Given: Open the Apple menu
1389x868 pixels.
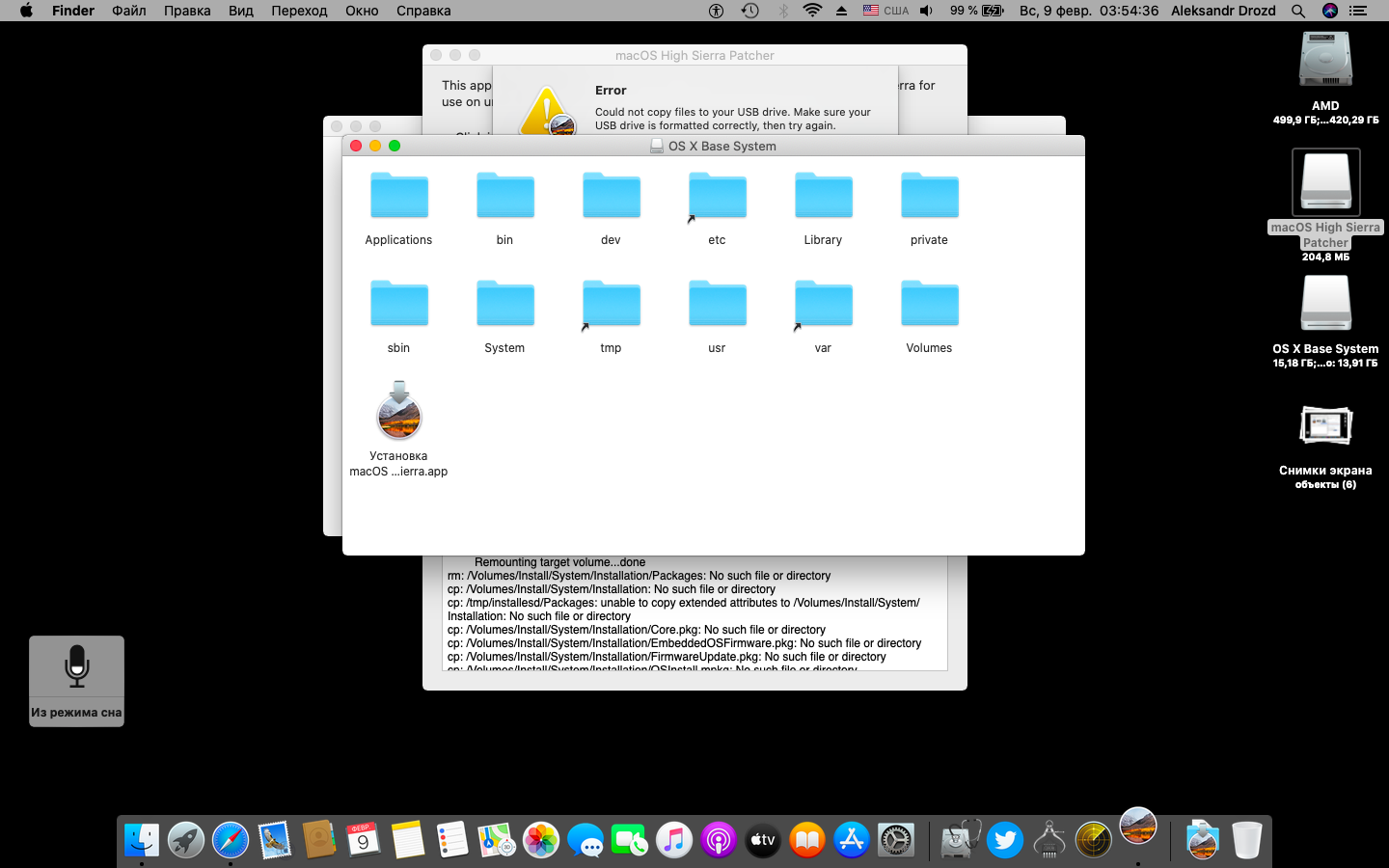Looking at the screenshot, I should point(26,11).
